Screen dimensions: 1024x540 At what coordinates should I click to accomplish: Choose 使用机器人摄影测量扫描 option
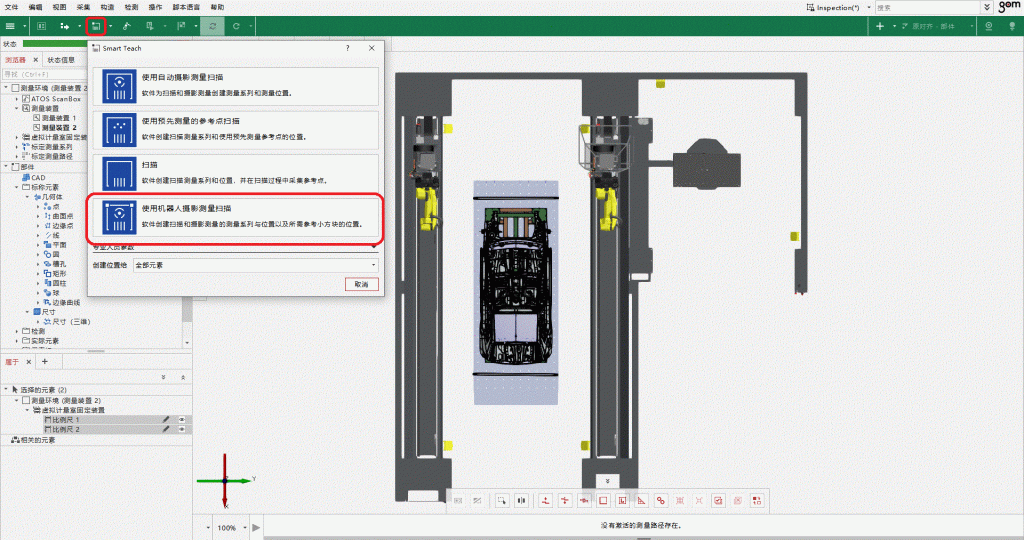point(236,217)
